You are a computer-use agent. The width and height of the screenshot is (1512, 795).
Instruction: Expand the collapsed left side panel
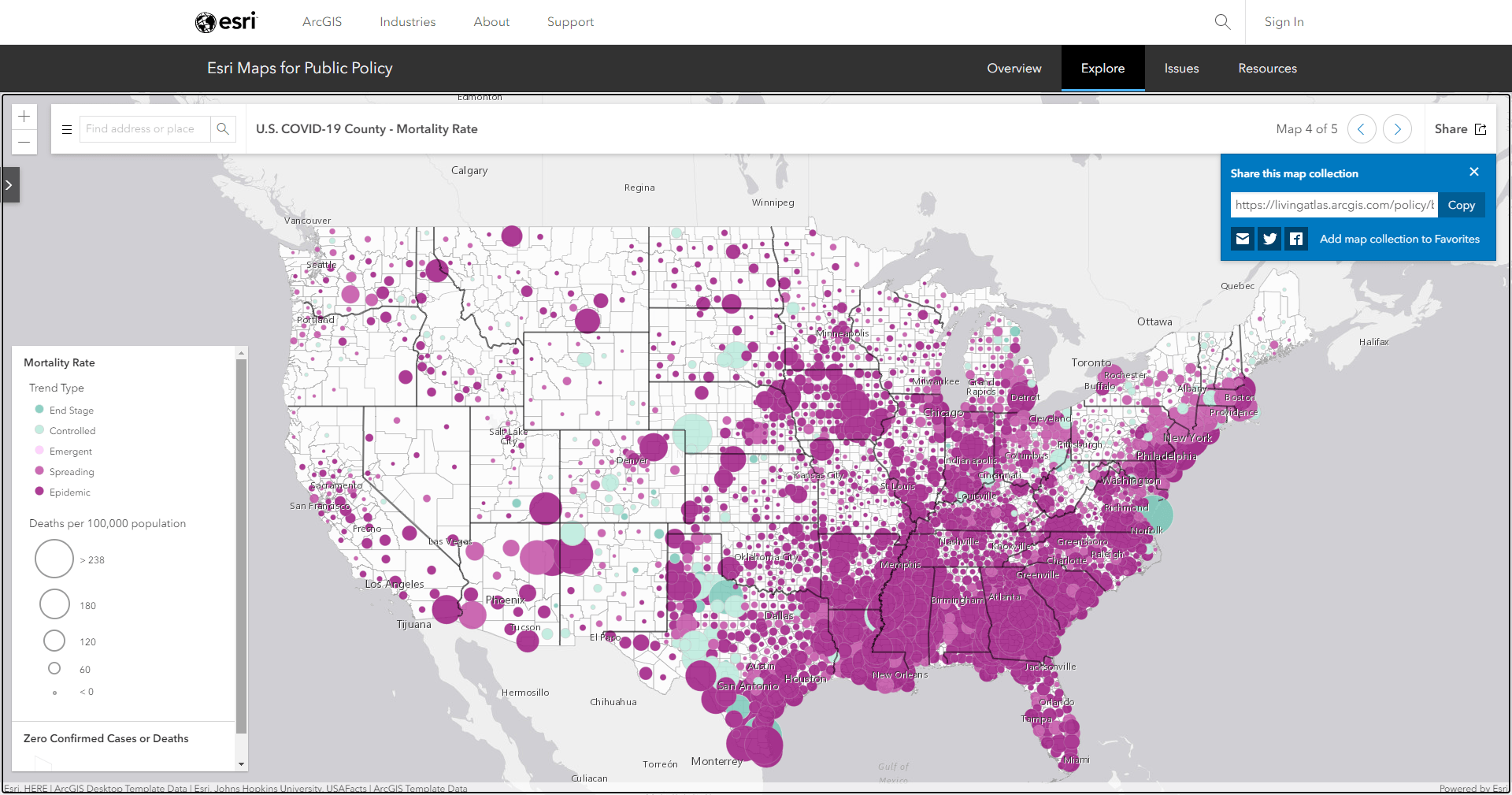coord(9,185)
